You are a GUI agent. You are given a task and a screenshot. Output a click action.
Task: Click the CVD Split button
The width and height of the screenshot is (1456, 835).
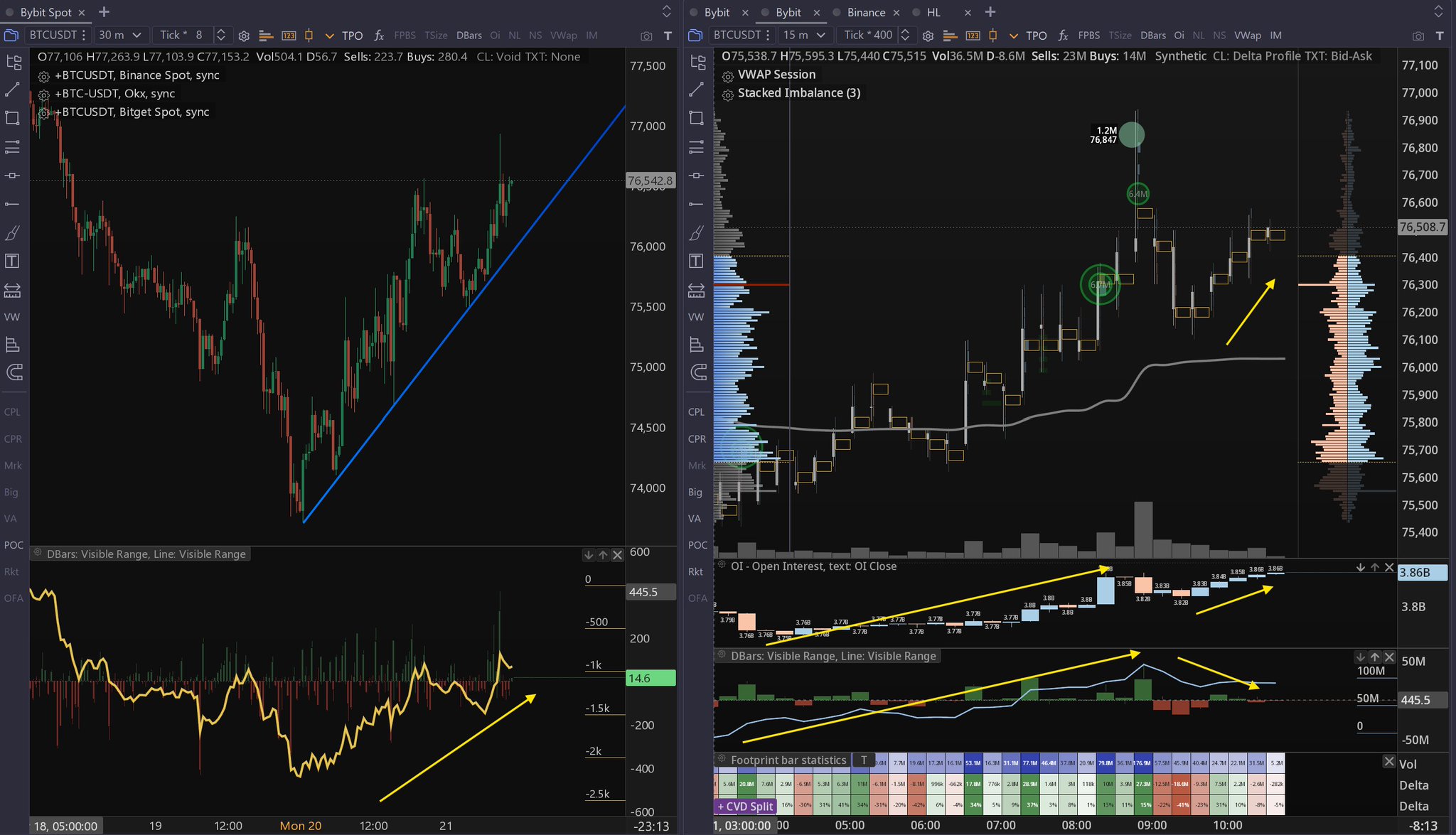pyautogui.click(x=744, y=807)
